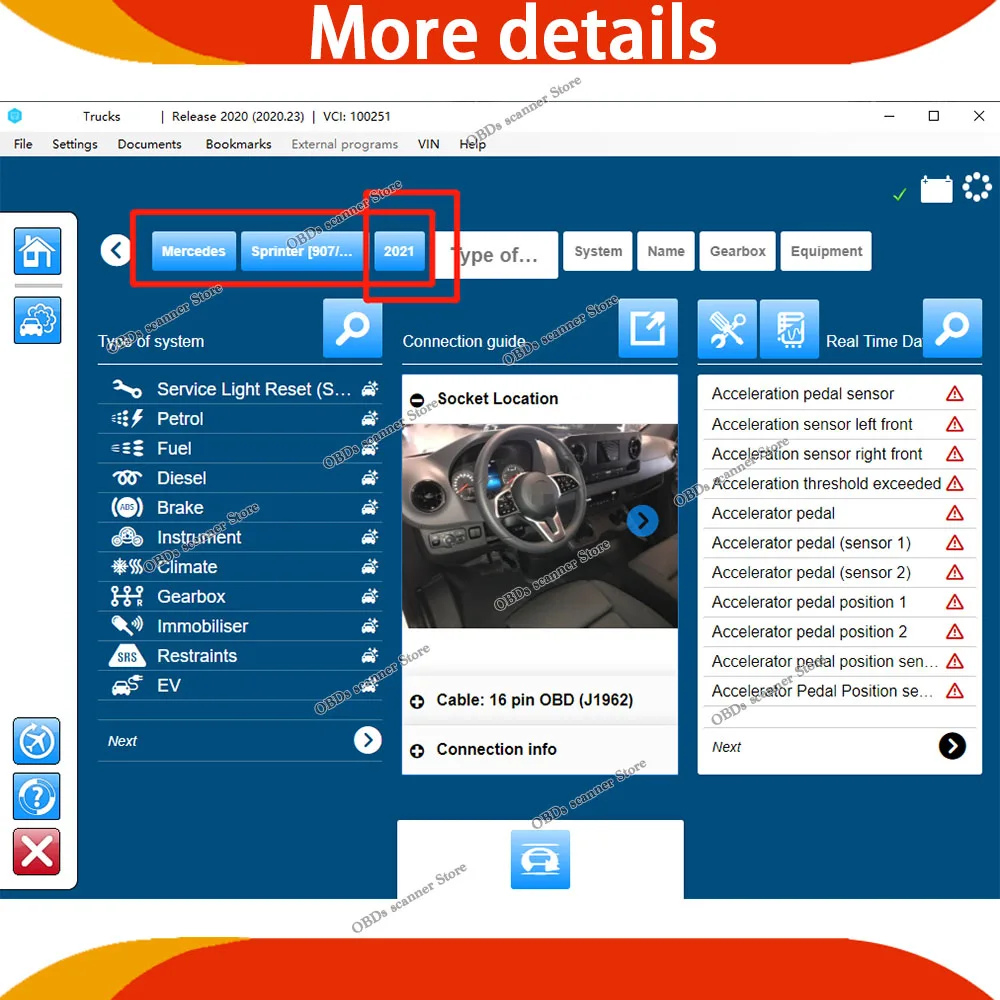This screenshot has height=1000, width=1000.
Task: Select the Petrol system type
Action: click(x=240, y=419)
